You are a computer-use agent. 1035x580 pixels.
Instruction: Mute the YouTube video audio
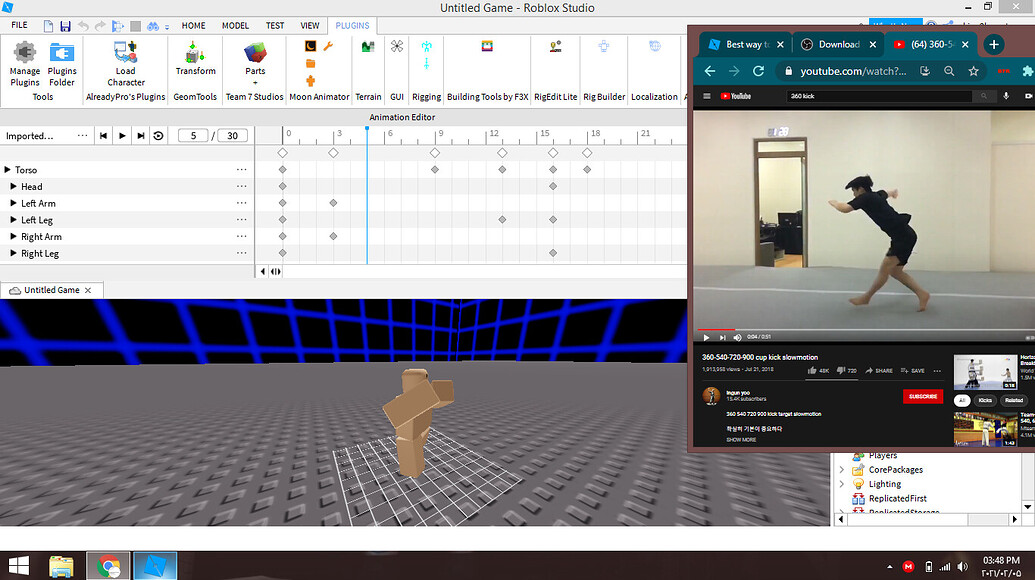point(736,338)
